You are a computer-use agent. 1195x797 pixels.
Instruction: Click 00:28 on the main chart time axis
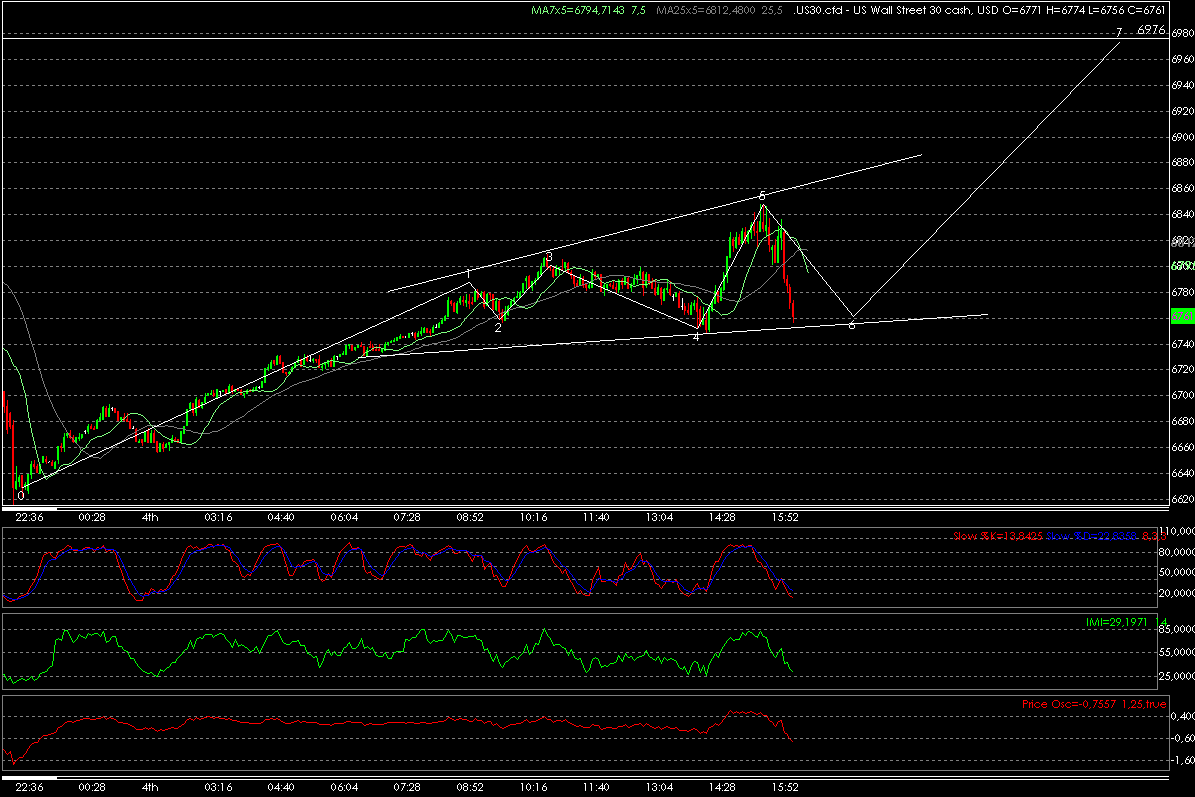[91, 517]
